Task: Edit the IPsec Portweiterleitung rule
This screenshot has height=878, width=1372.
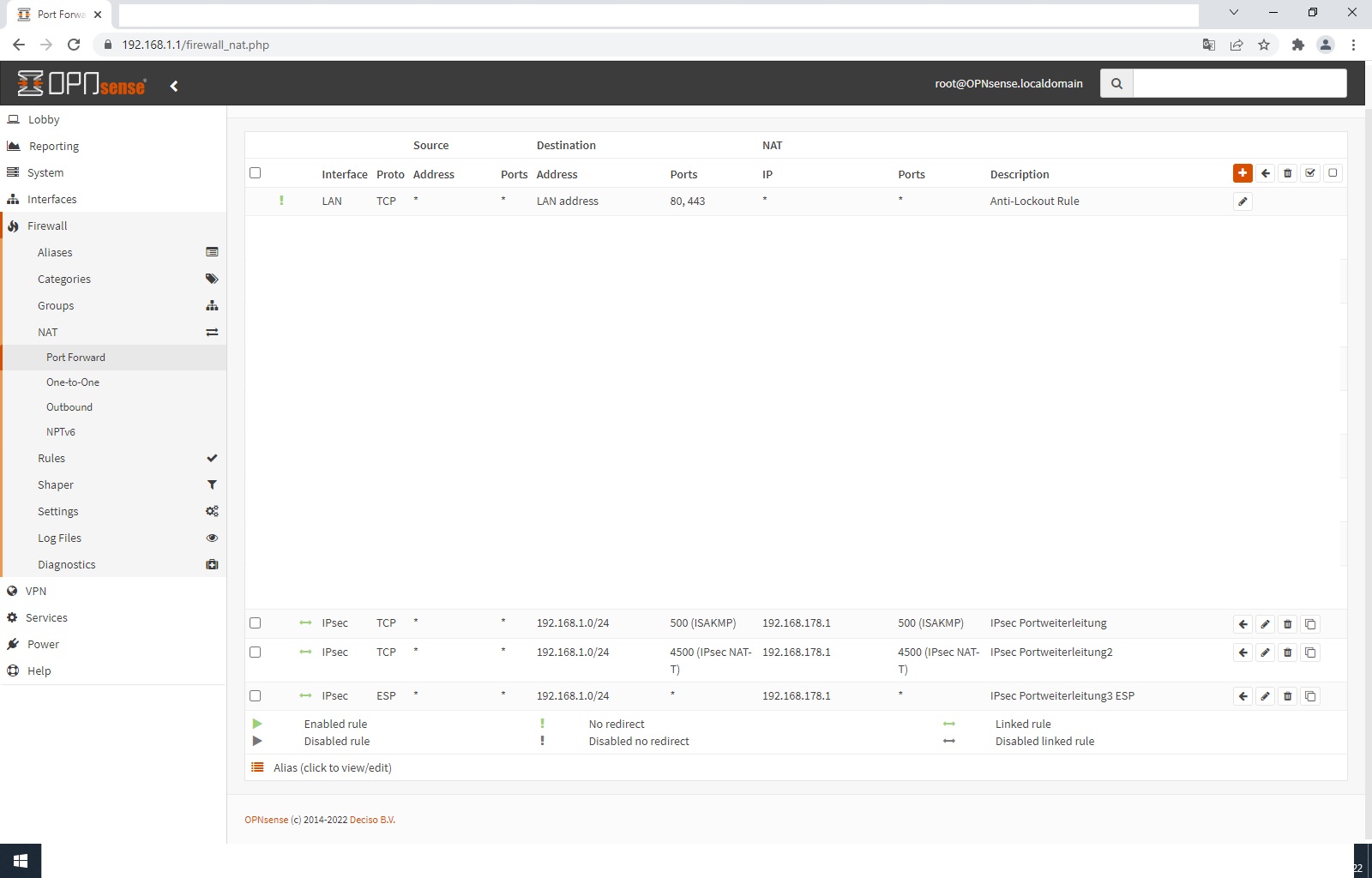Action: (1265, 624)
